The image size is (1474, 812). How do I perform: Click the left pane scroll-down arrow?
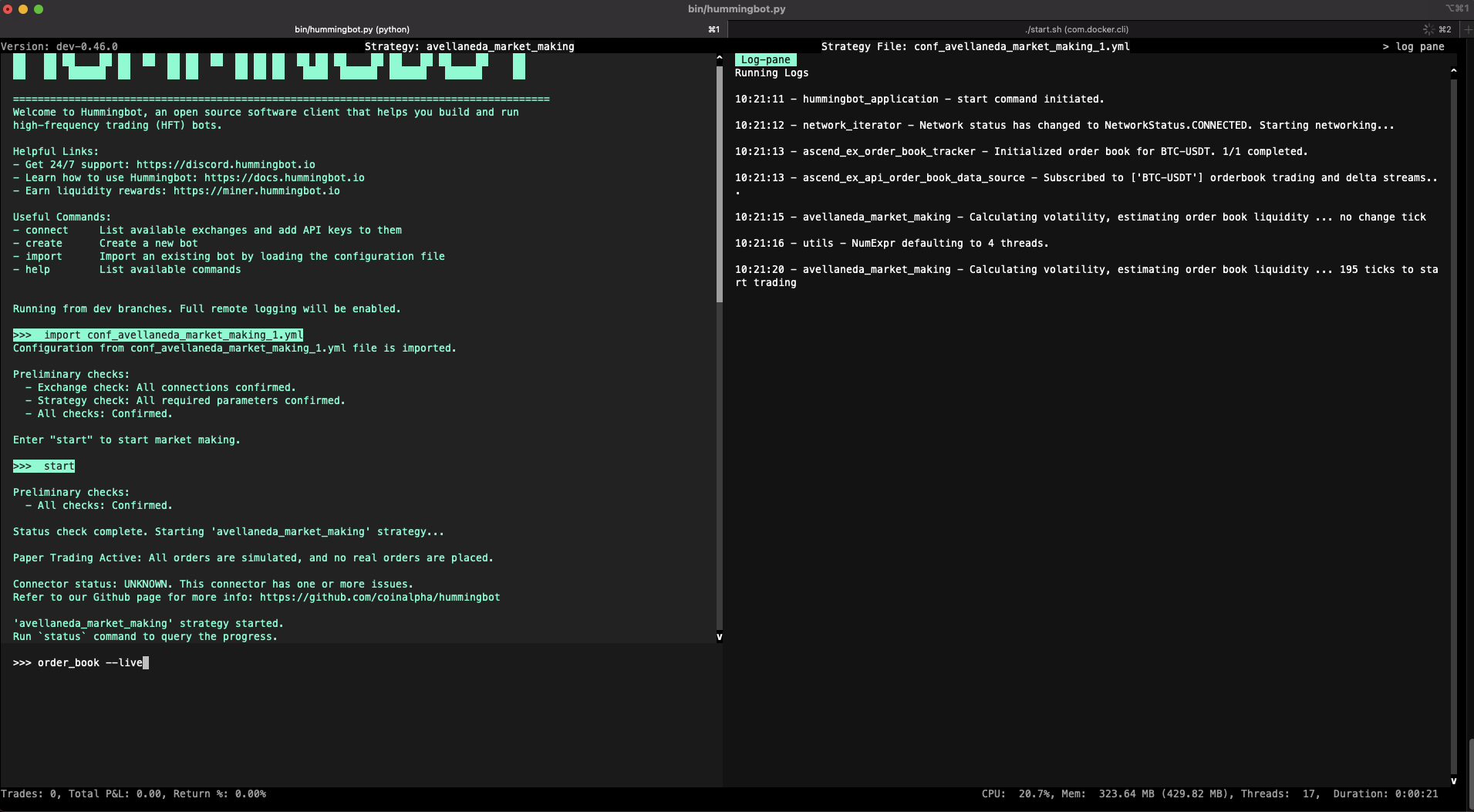tap(719, 637)
